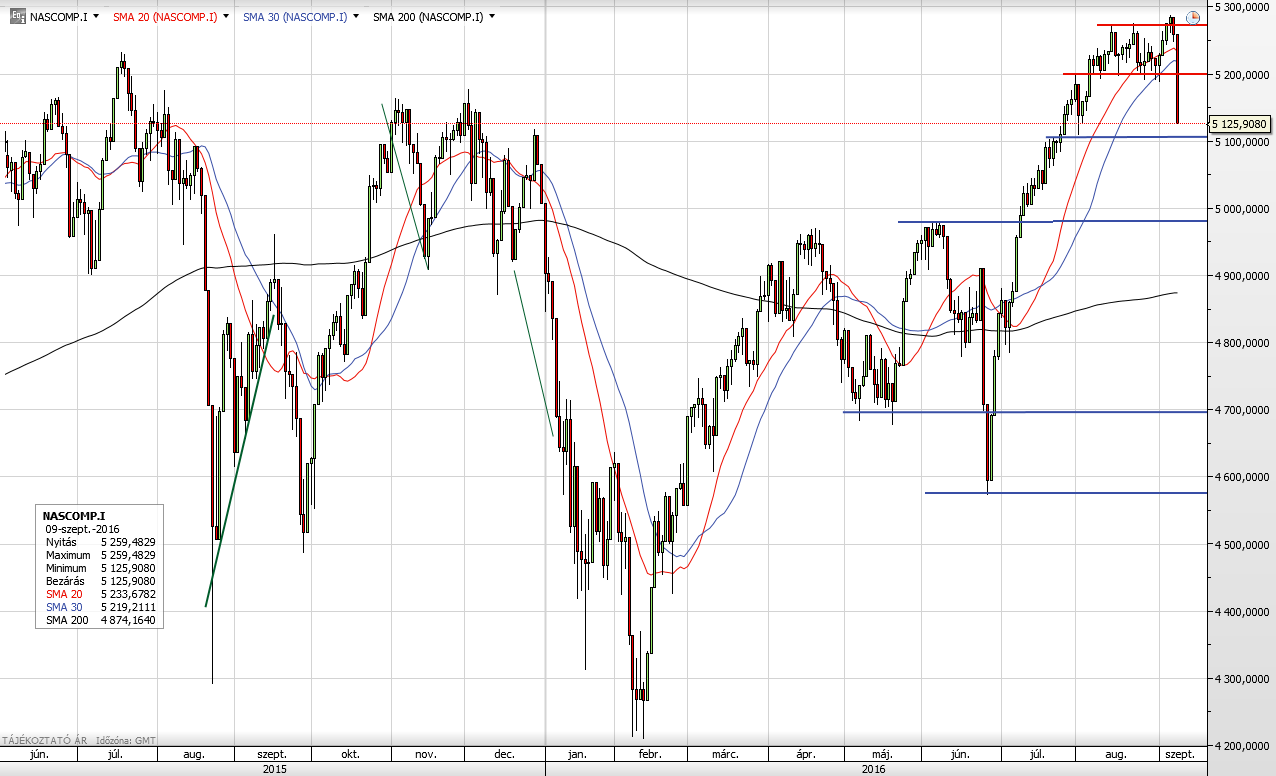Click the ápr. month label on time axis
This screenshot has height=776, width=1276.
tap(808, 755)
